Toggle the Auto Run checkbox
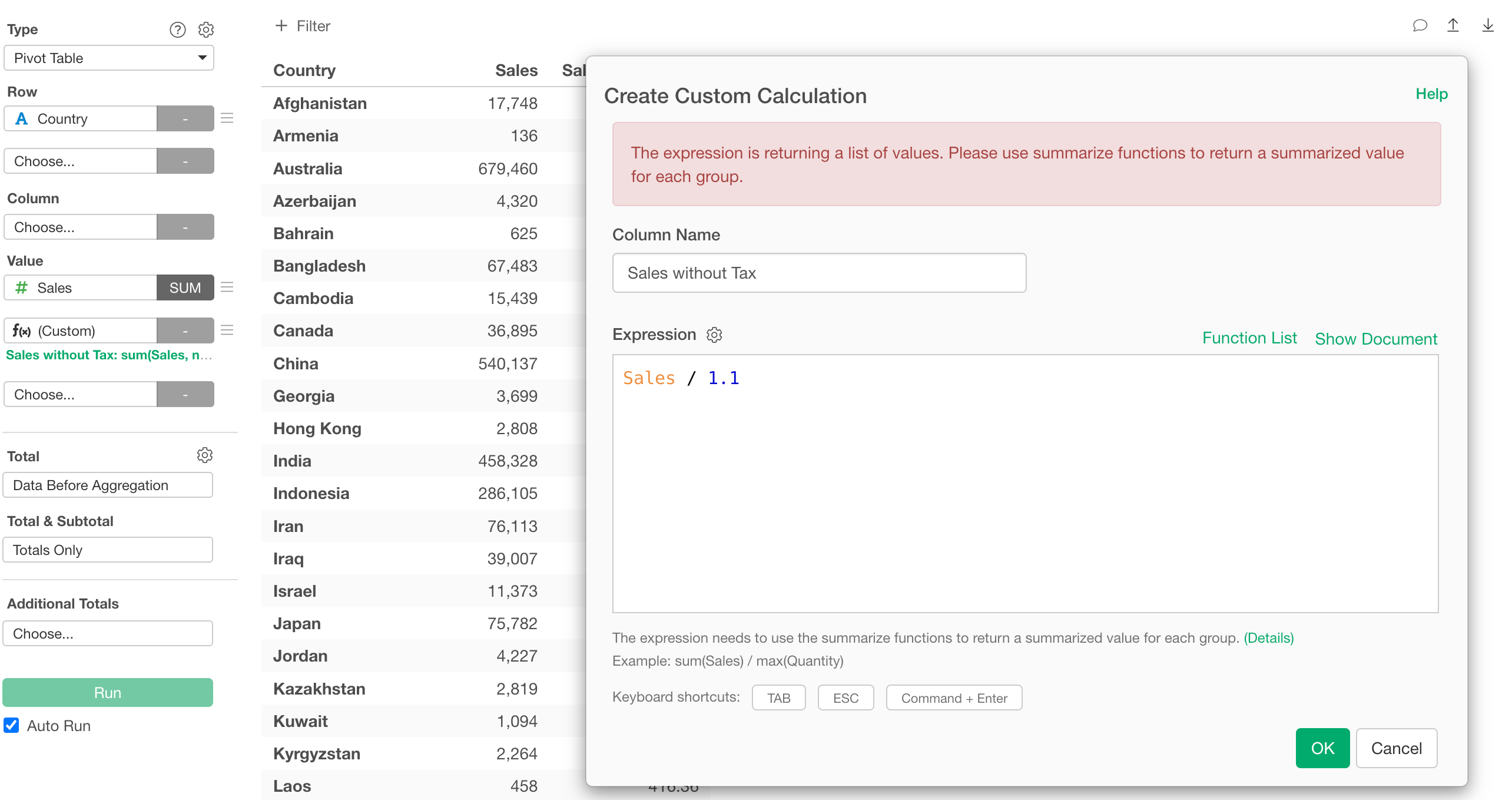 pos(12,725)
